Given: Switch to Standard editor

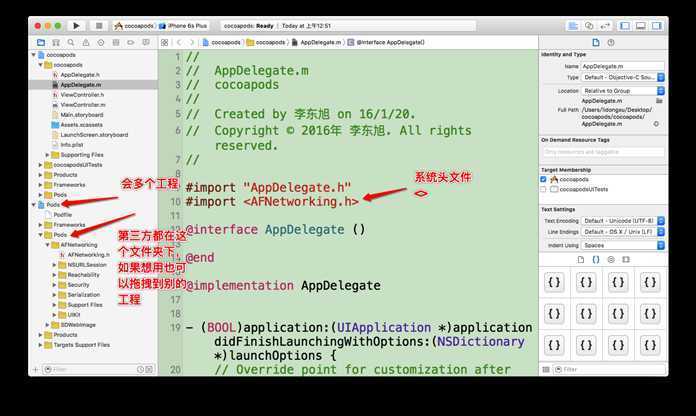Looking at the screenshot, I should pyautogui.click(x=573, y=26).
